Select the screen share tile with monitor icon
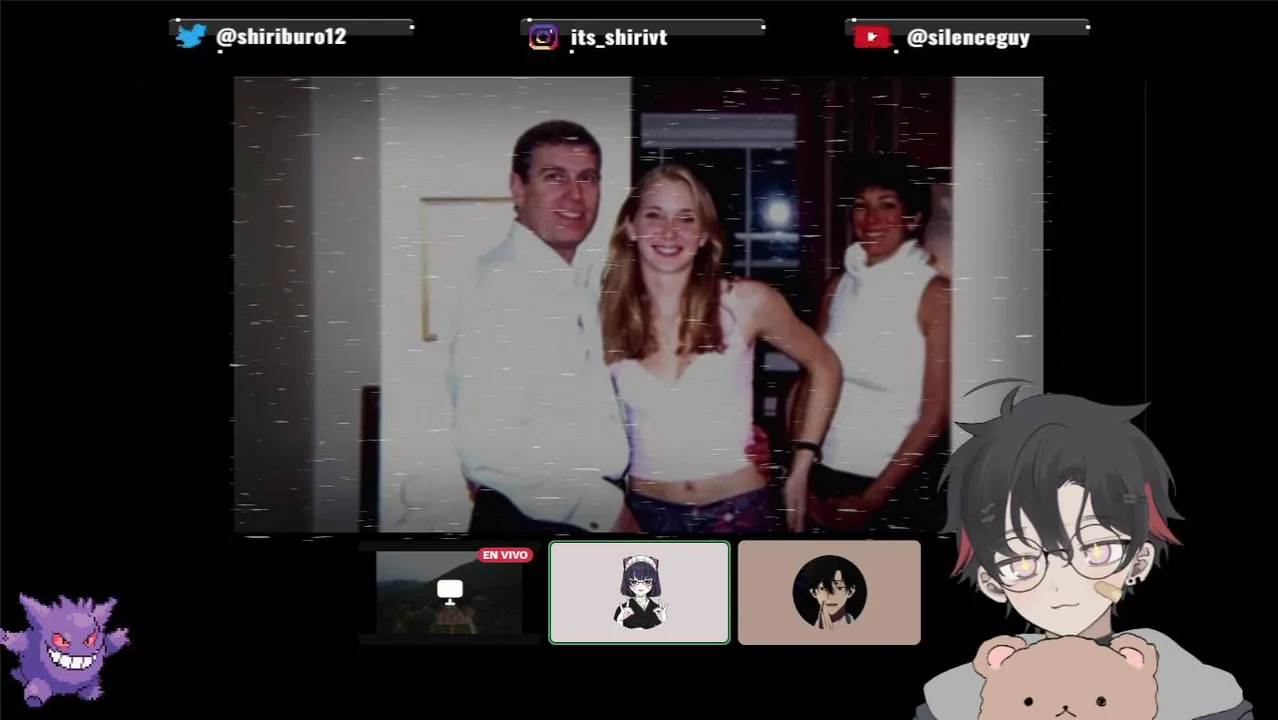This screenshot has width=1278, height=720. click(x=449, y=593)
